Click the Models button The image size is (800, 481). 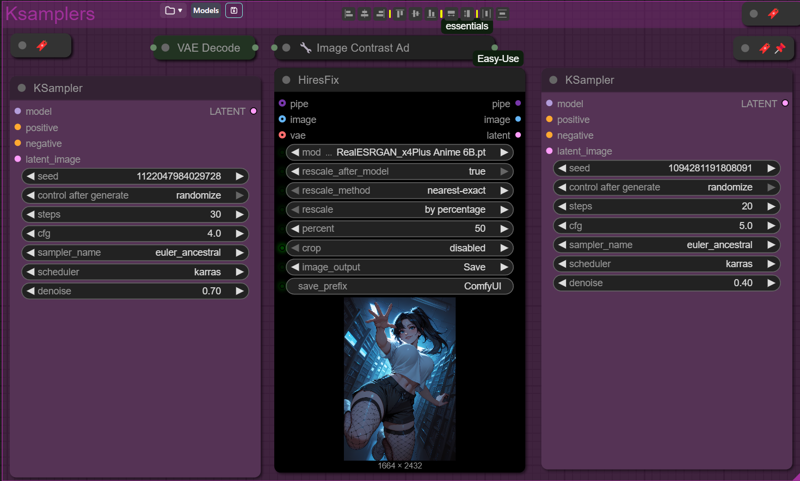click(x=206, y=10)
